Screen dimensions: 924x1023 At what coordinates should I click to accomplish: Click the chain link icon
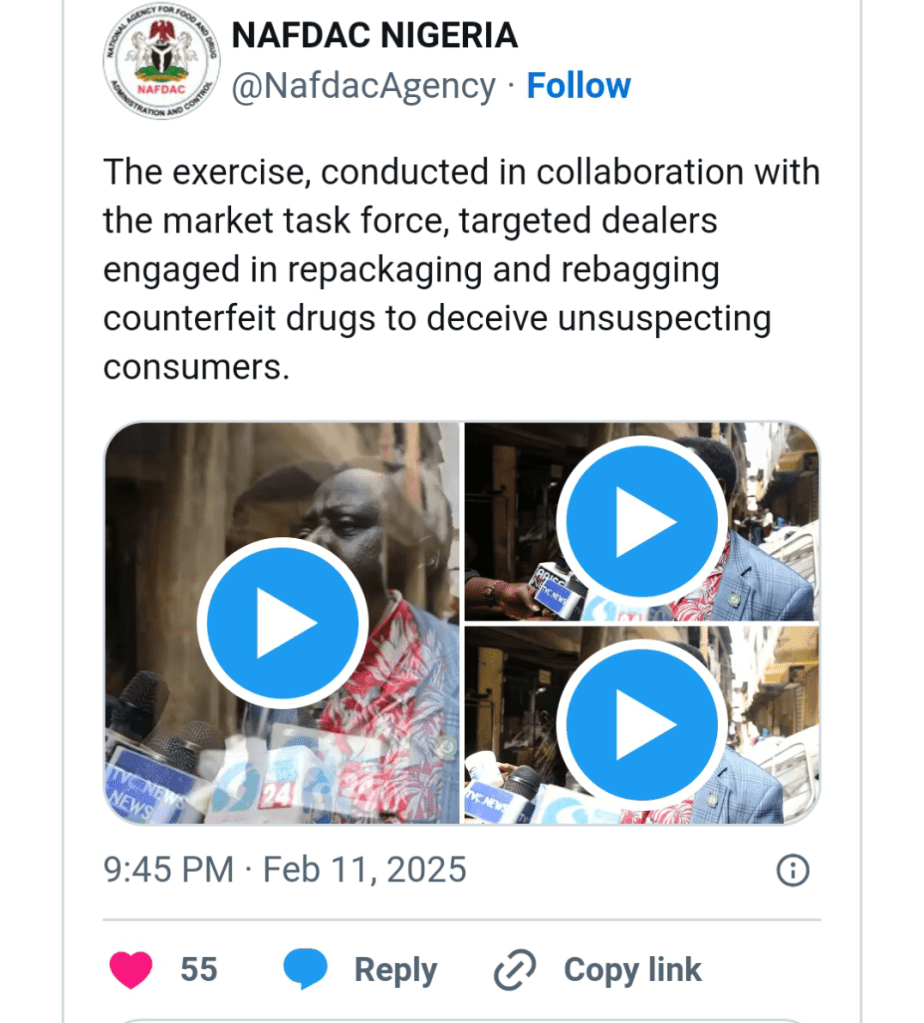coord(515,970)
